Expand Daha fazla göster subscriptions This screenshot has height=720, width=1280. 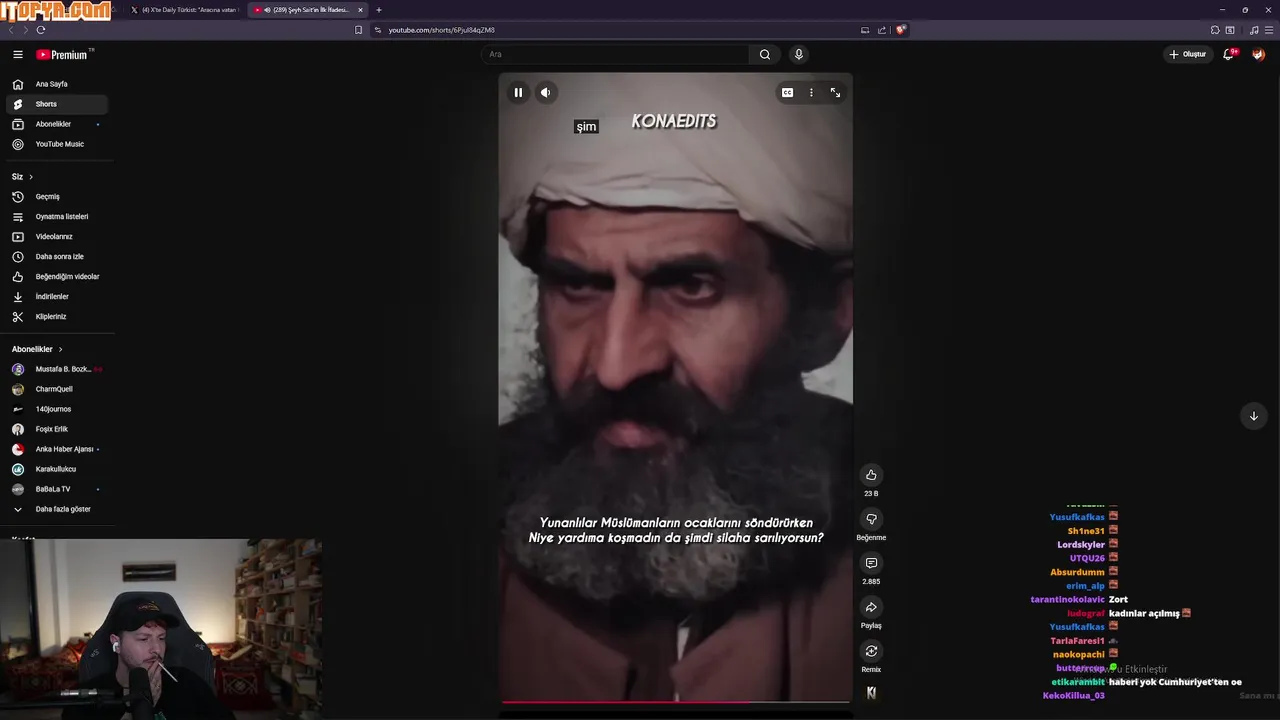pyautogui.click(x=57, y=509)
